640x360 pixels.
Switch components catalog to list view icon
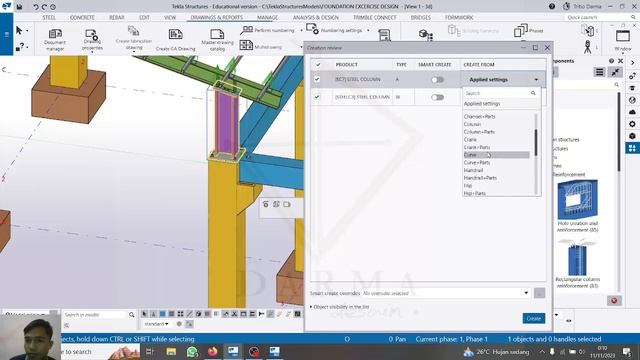pyautogui.click(x=599, y=72)
